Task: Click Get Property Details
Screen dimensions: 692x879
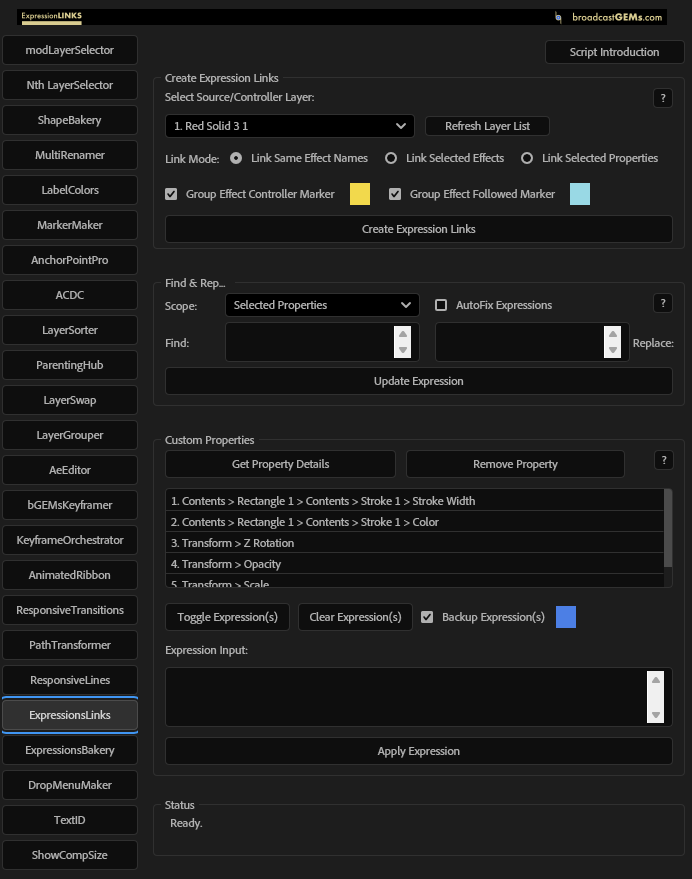Action: (x=280, y=464)
